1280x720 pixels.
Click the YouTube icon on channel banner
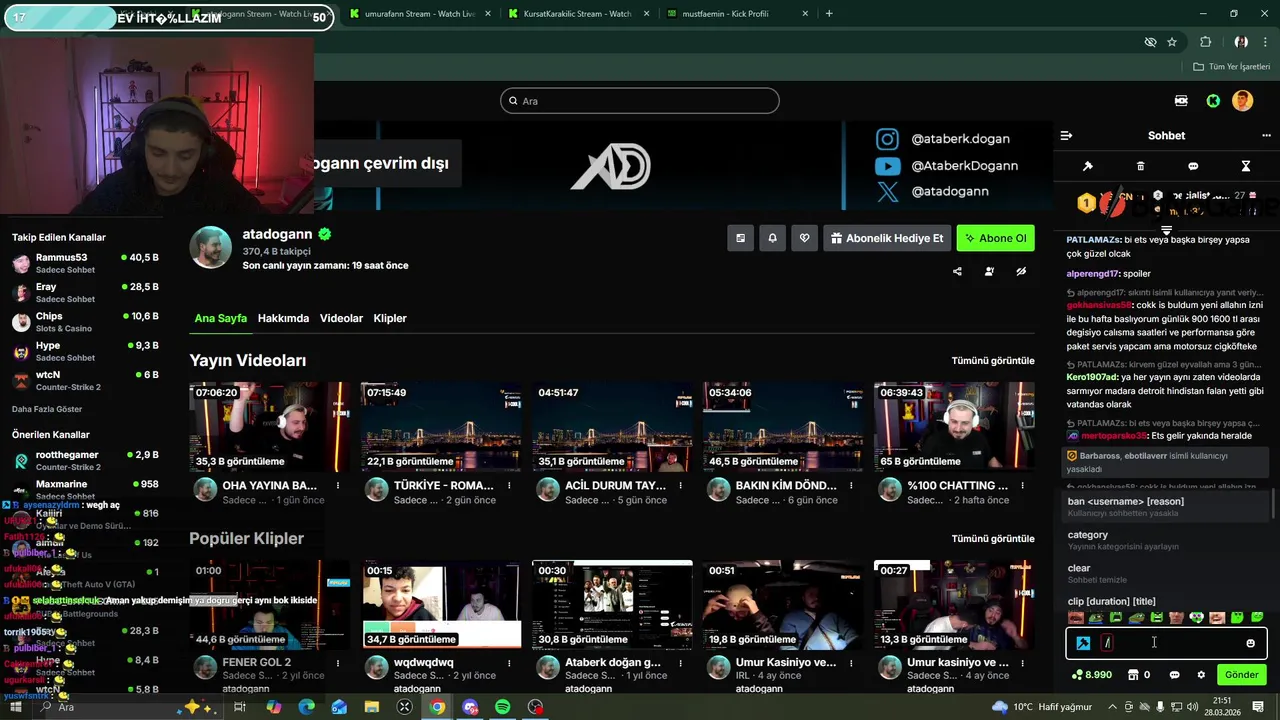point(887,166)
